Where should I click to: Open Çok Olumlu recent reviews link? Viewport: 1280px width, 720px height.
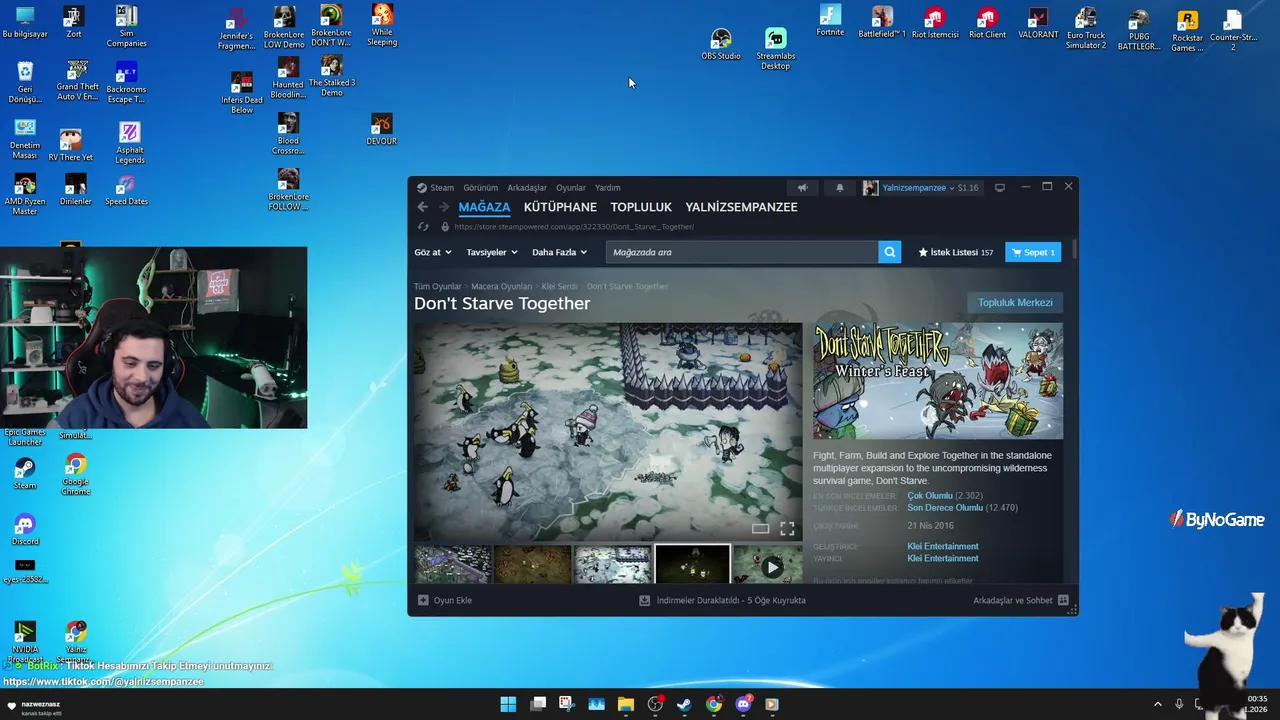[x=930, y=496]
